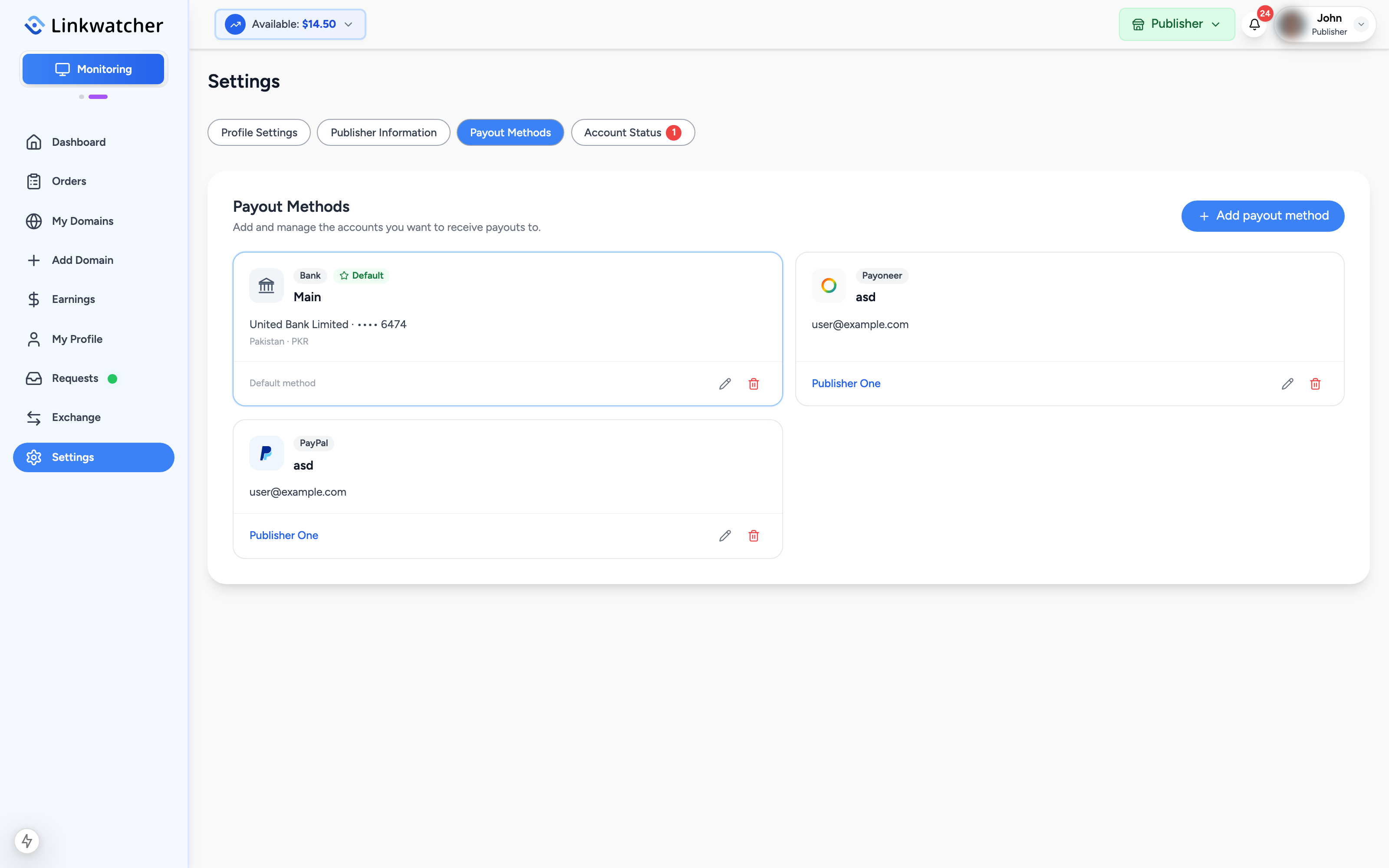Viewport: 1389px width, 868px height.
Task: Open the Publisher role dropdown
Action: pyautogui.click(x=1177, y=24)
